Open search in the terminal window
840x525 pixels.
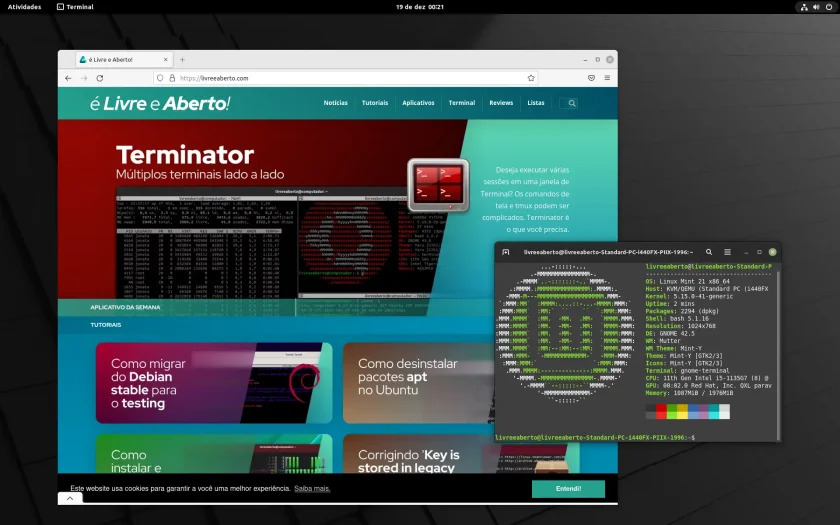[709, 252]
